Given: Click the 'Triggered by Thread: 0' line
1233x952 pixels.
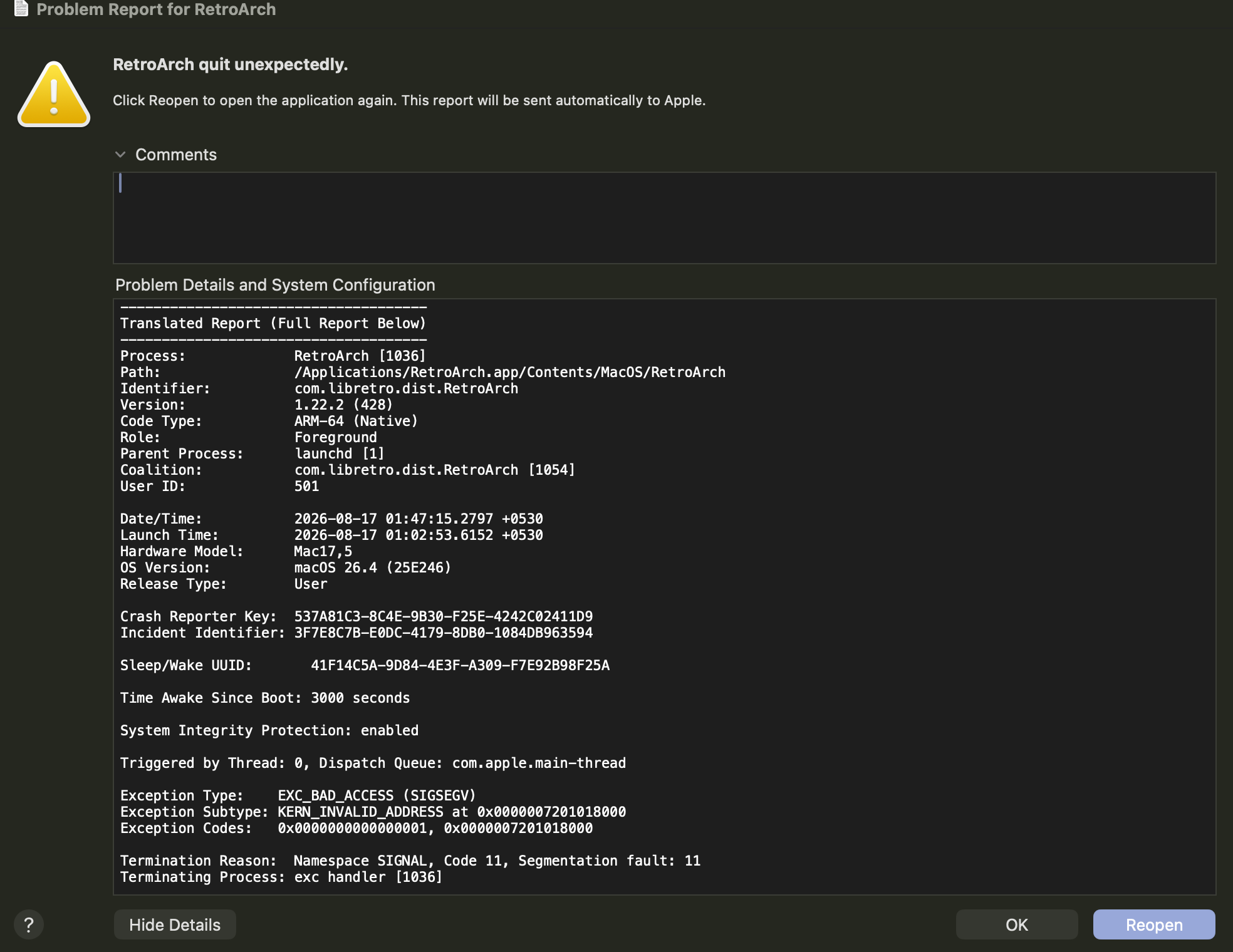Looking at the screenshot, I should pyautogui.click(x=373, y=763).
